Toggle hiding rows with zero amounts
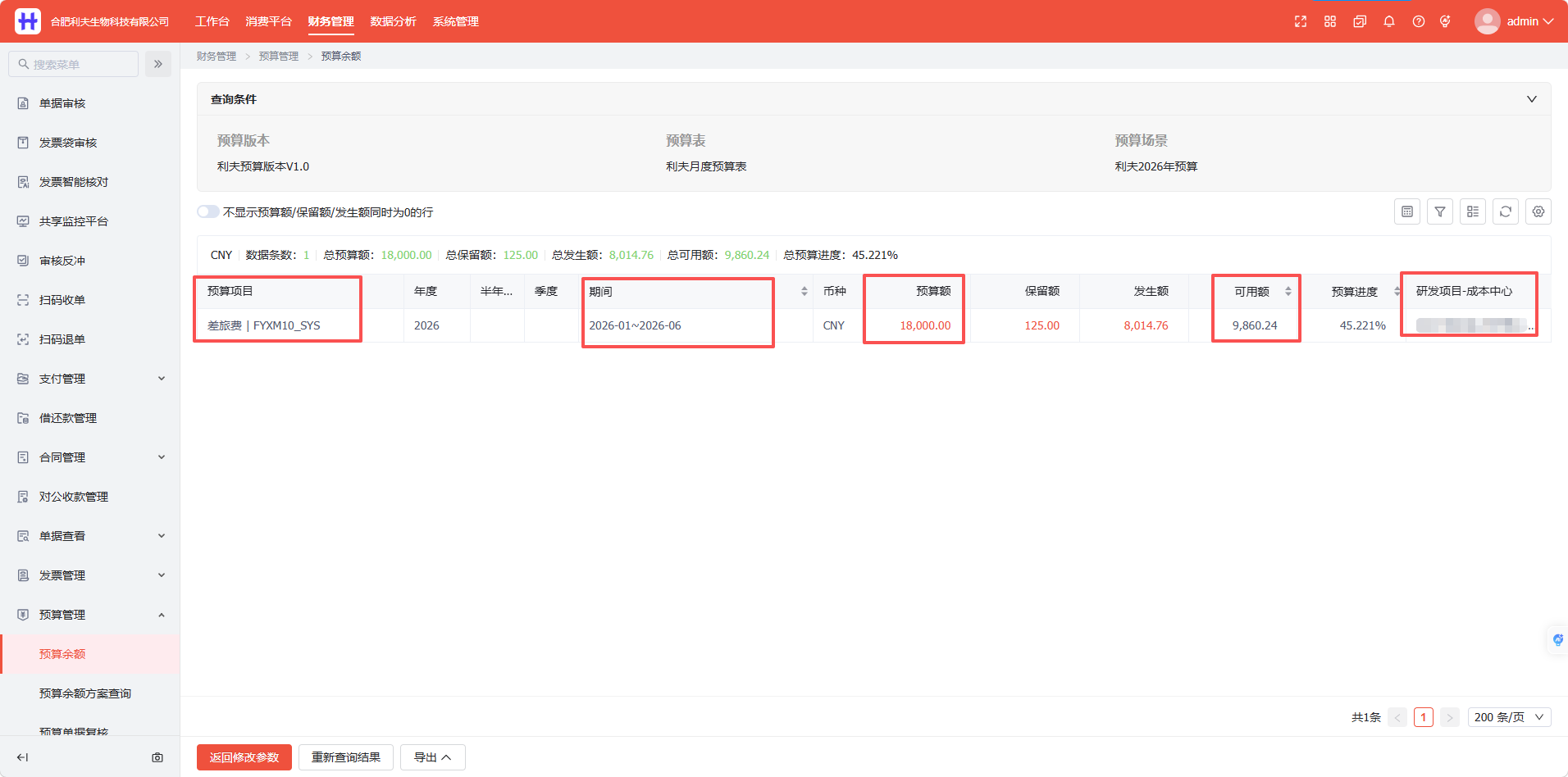 tap(208, 211)
